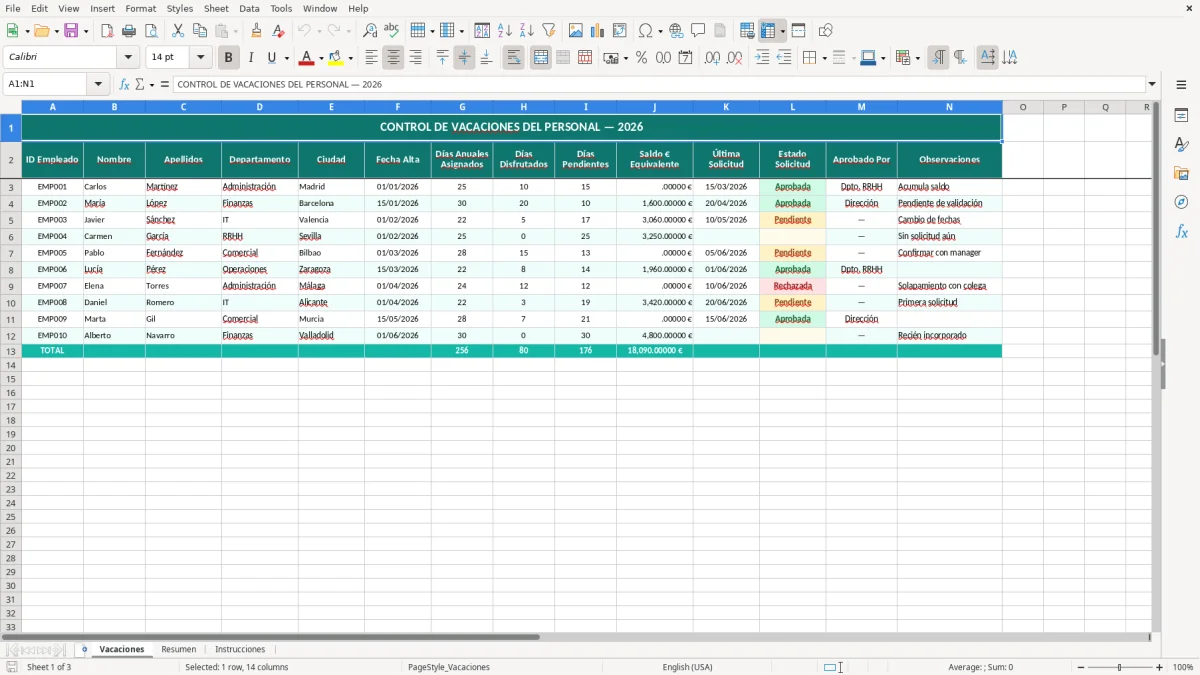
Task: Click Clear Direct Formatting icon
Action: [x=278, y=31]
